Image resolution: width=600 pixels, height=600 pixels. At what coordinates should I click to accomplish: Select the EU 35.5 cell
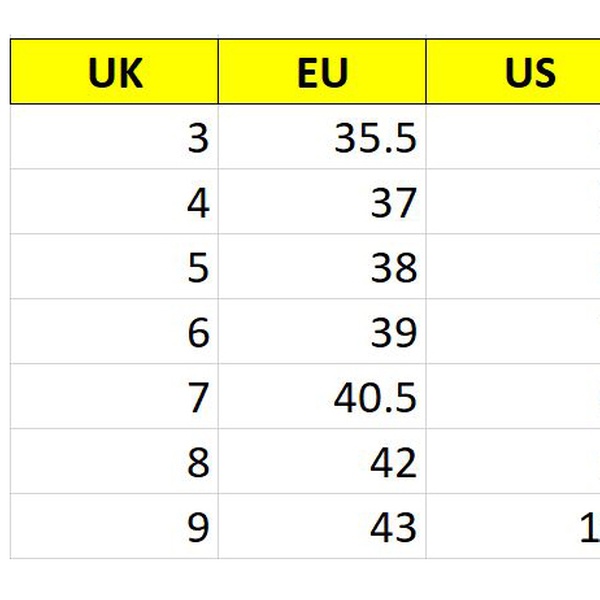[322, 138]
